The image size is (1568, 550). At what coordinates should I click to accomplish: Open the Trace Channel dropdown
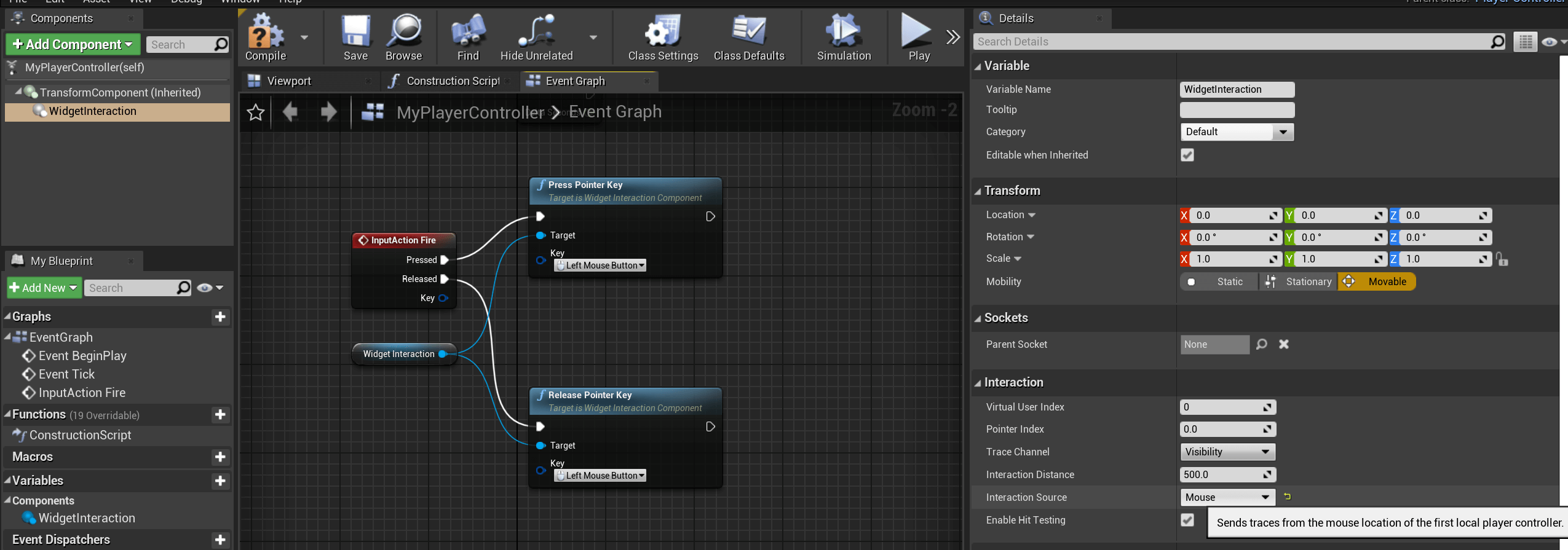click(1227, 452)
